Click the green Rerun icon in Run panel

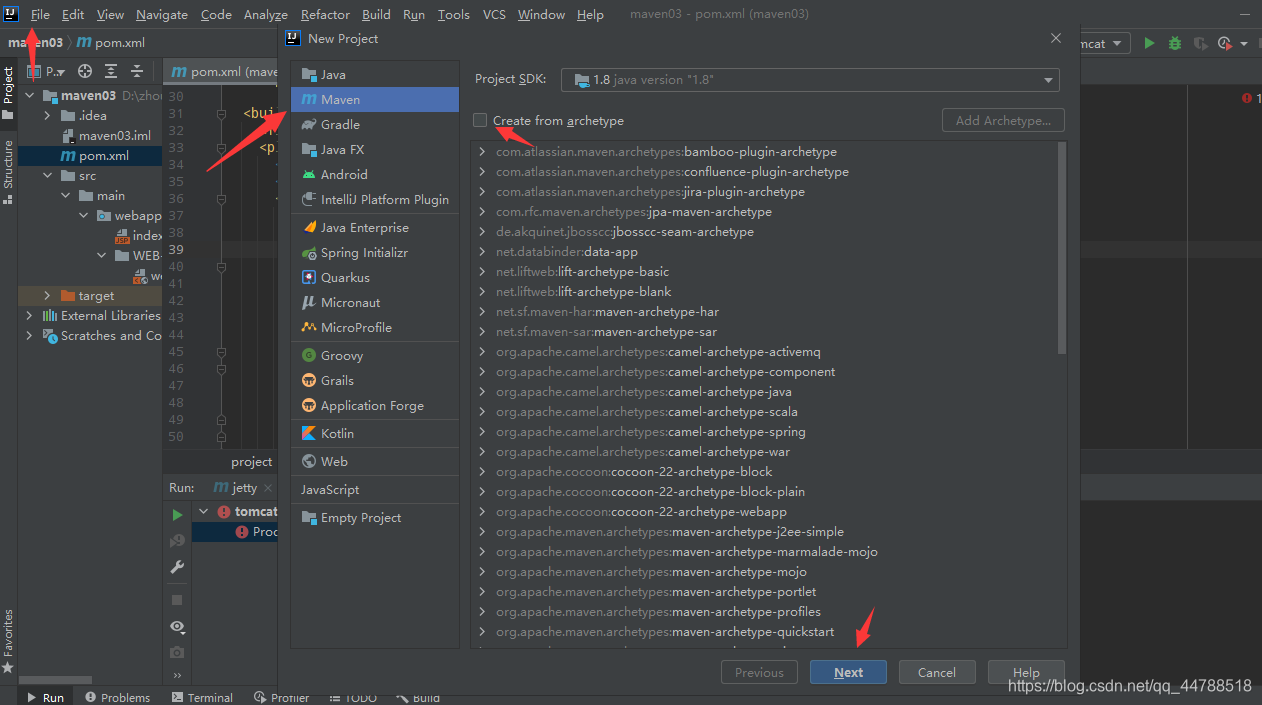pyautogui.click(x=177, y=515)
